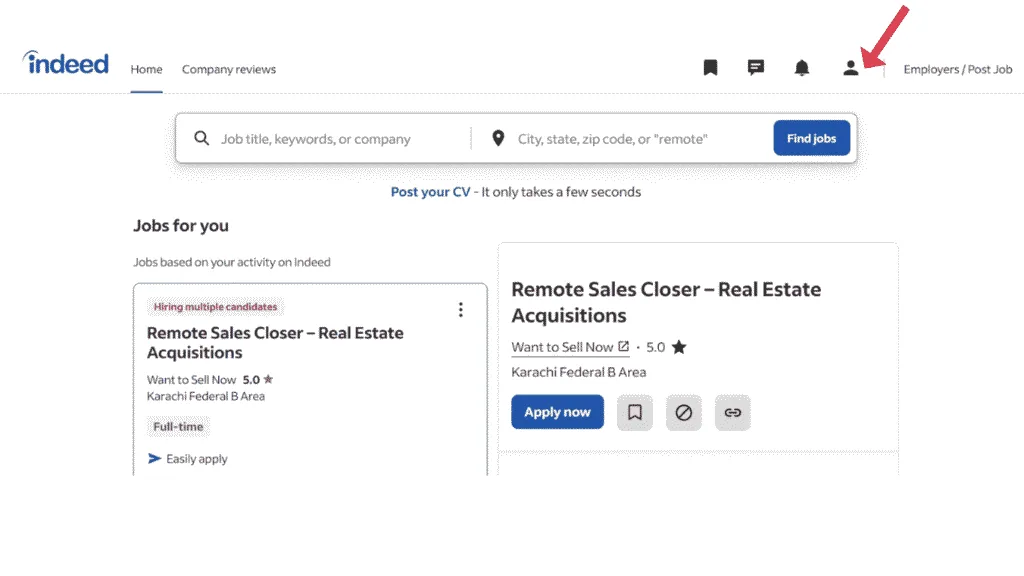This screenshot has height=576, width=1024.
Task: Click the magnifier icon in search box
Action: coord(202,139)
